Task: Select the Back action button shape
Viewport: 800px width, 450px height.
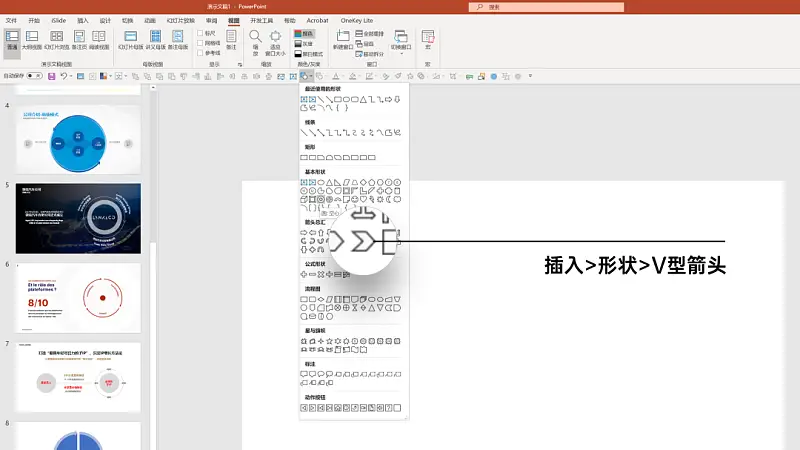Action: click(x=304, y=408)
